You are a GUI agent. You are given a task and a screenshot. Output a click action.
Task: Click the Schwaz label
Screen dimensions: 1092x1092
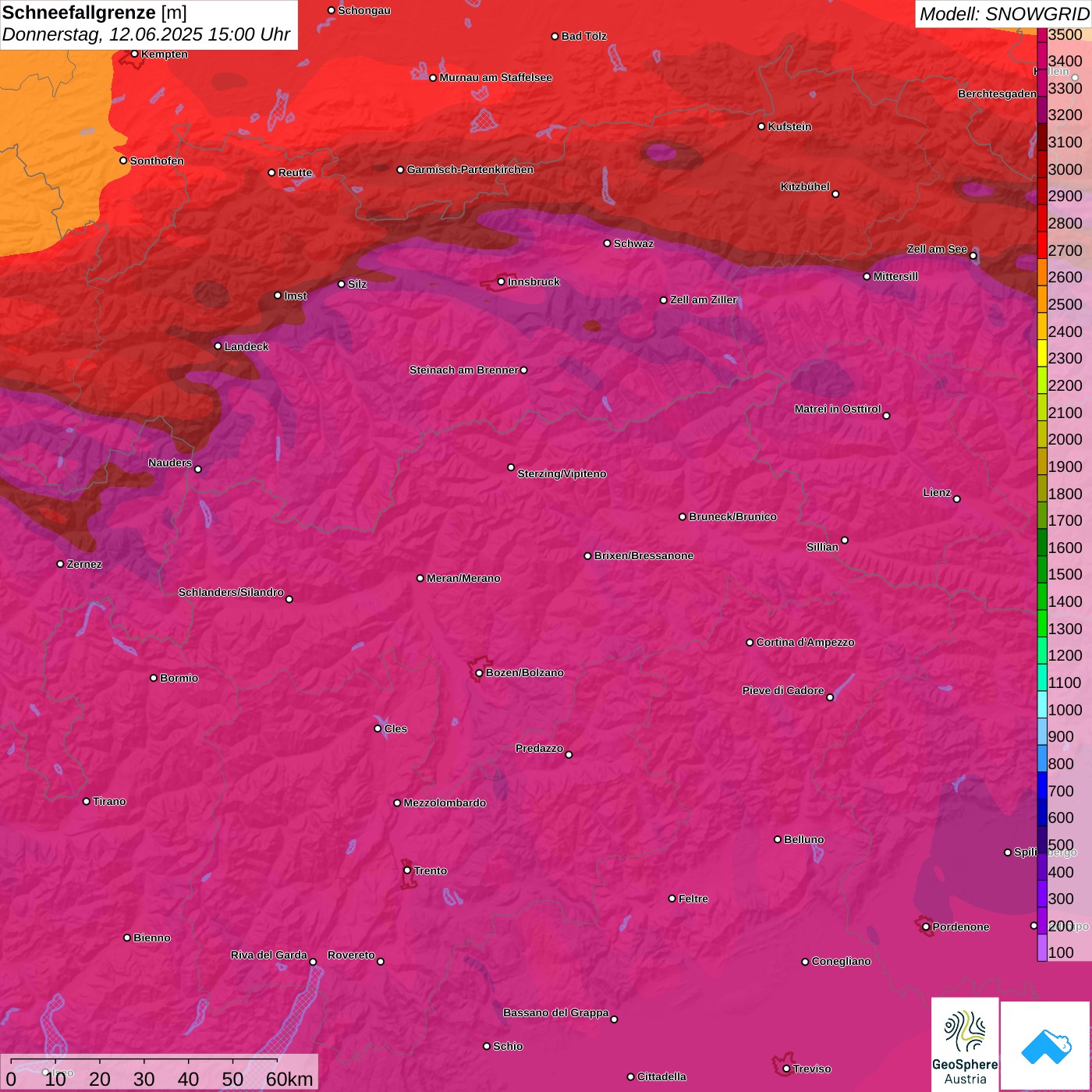point(633,243)
